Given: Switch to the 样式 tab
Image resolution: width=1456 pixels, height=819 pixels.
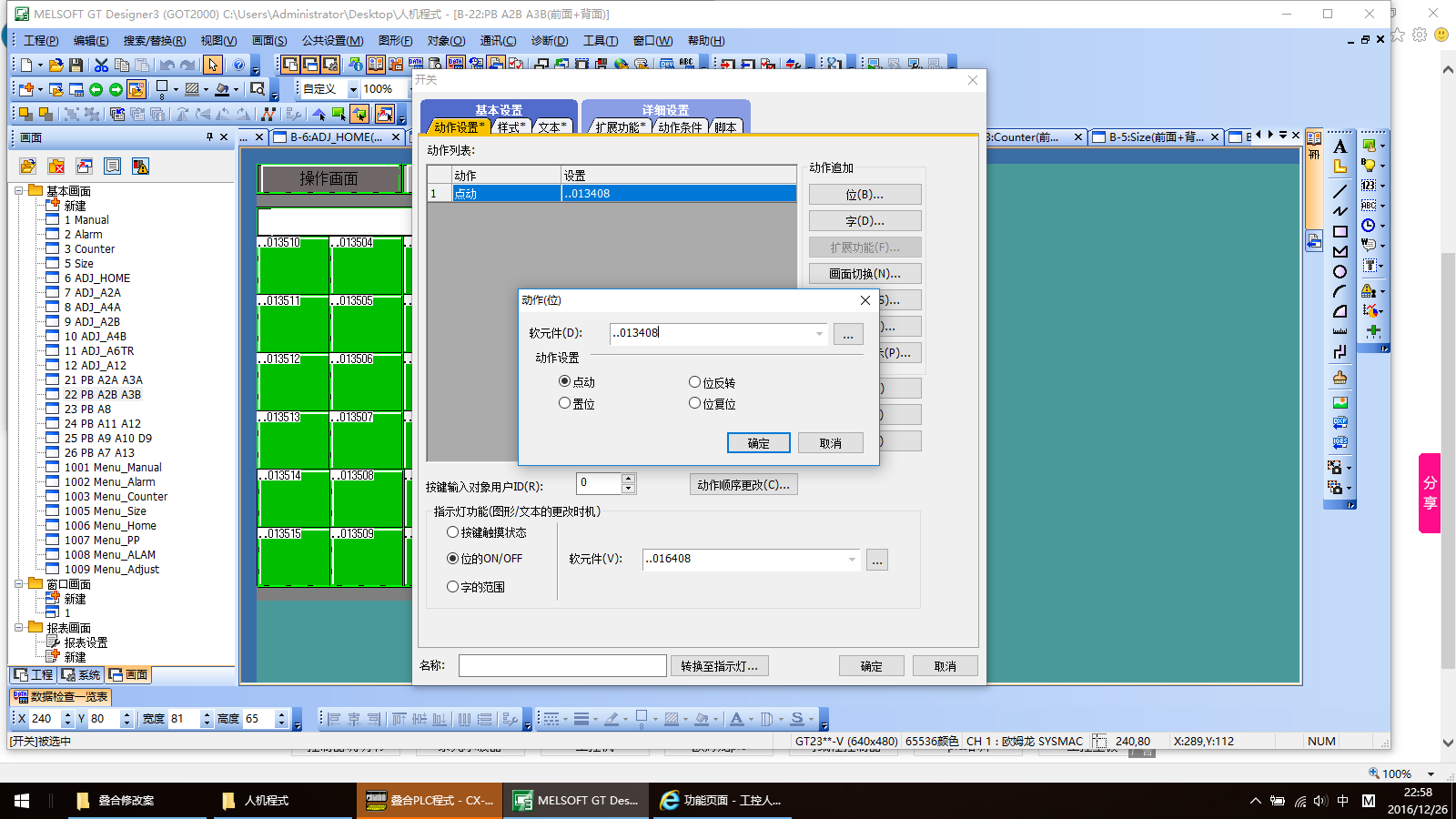Looking at the screenshot, I should tap(511, 127).
